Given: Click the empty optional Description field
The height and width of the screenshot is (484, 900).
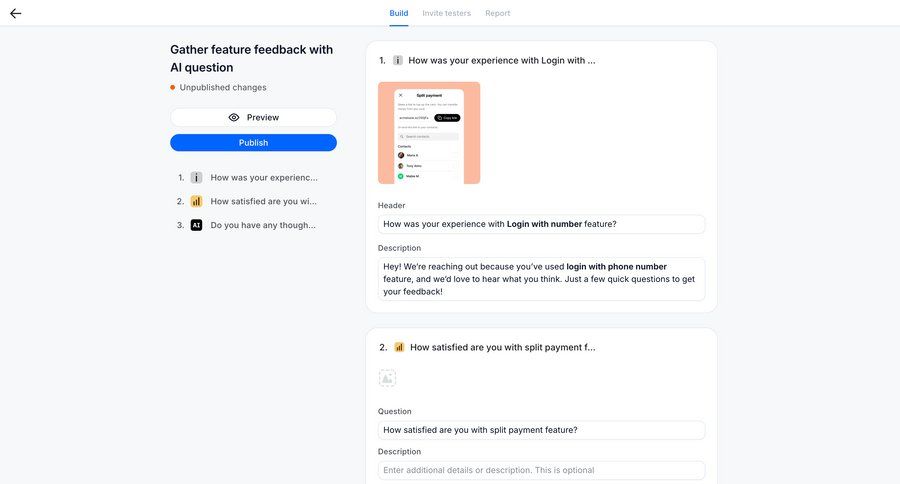Looking at the screenshot, I should [x=541, y=470].
